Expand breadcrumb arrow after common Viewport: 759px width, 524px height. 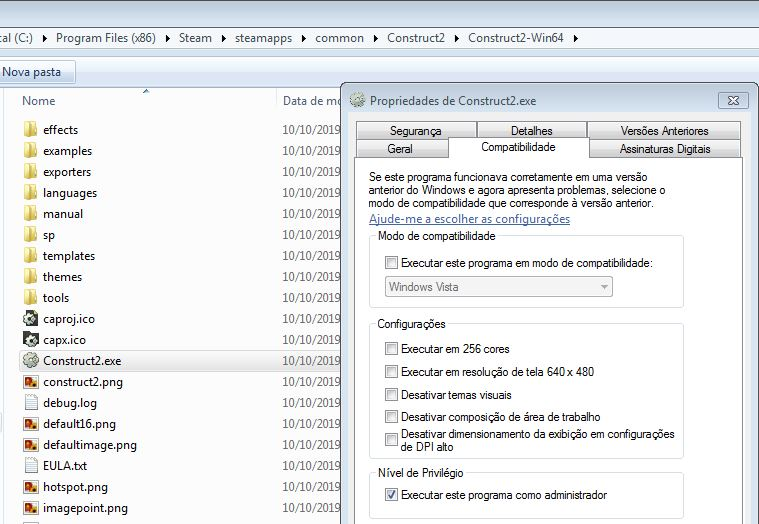point(376,38)
